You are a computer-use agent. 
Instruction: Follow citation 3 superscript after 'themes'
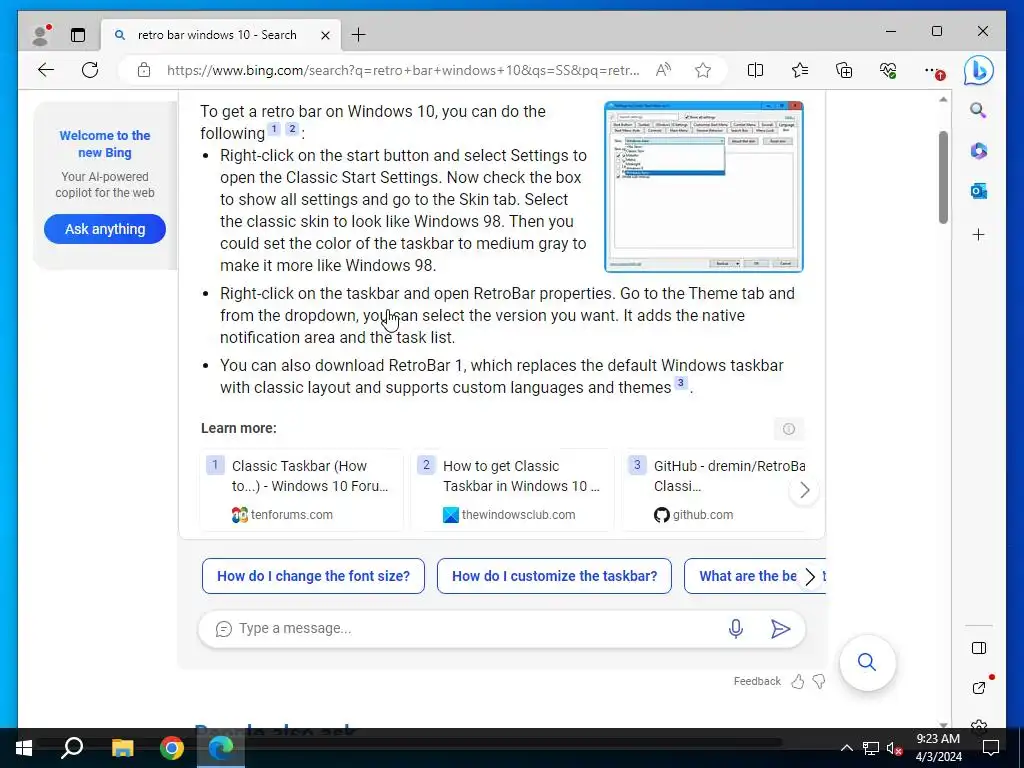click(680, 383)
